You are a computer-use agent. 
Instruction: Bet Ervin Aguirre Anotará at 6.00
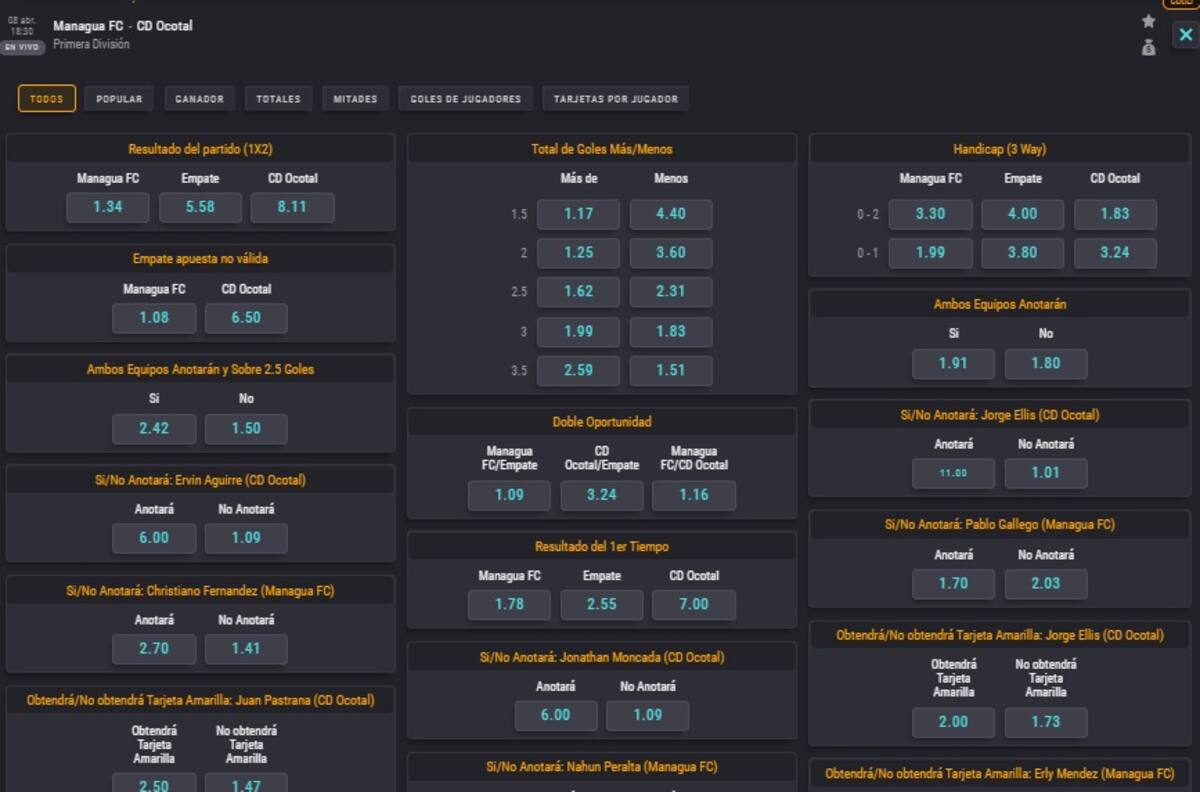click(154, 538)
